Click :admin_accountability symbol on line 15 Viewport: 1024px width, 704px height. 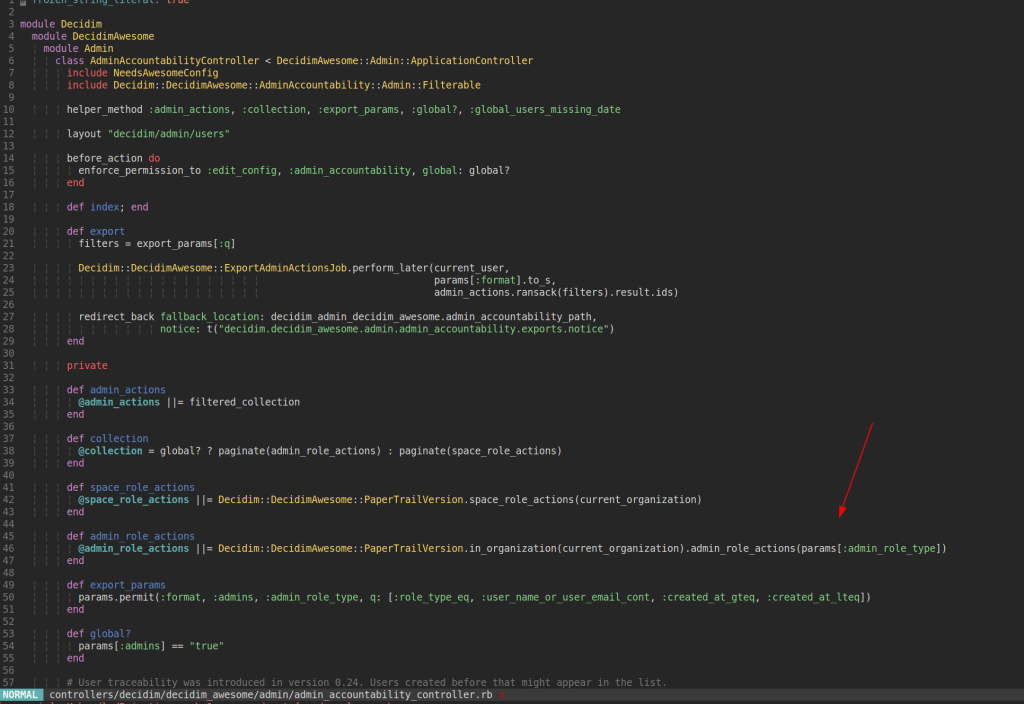tap(349, 170)
